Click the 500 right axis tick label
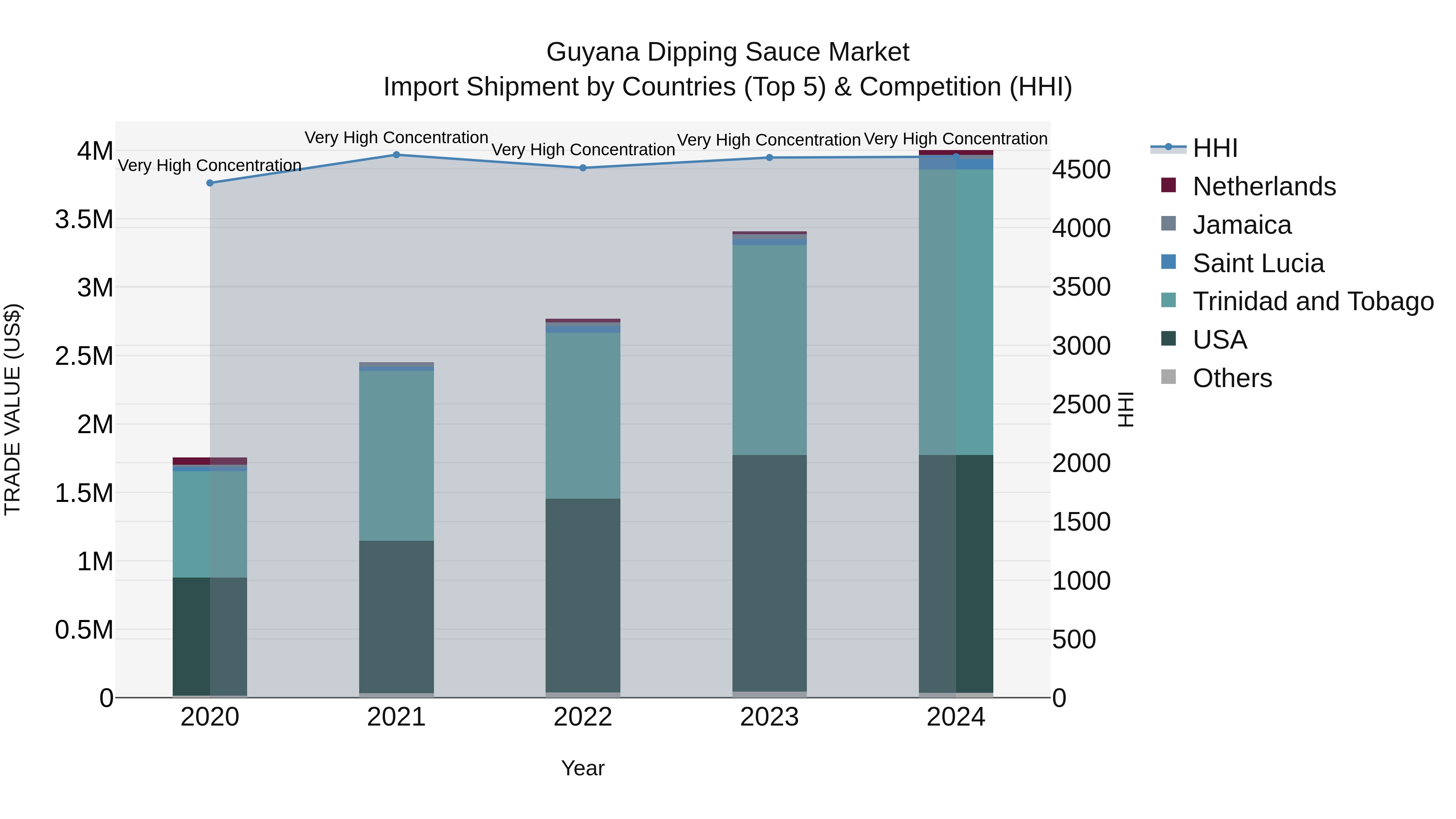The image size is (1456, 819). [1074, 639]
